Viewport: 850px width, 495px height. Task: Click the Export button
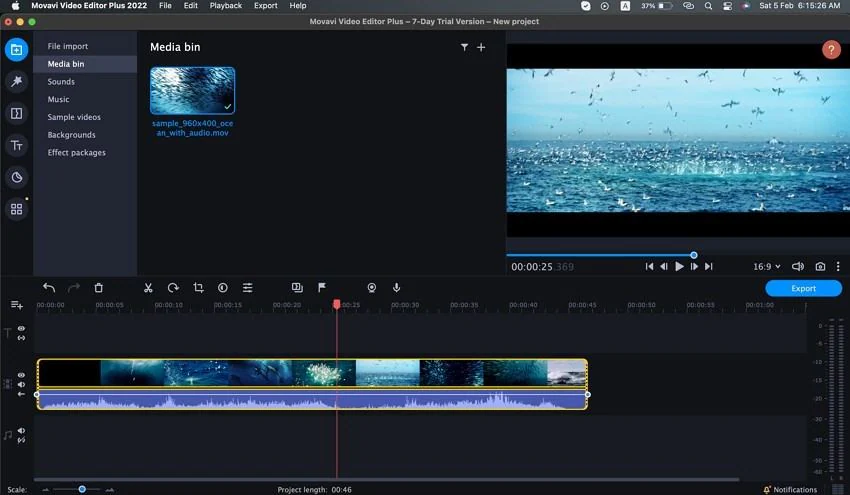pyautogui.click(x=803, y=288)
